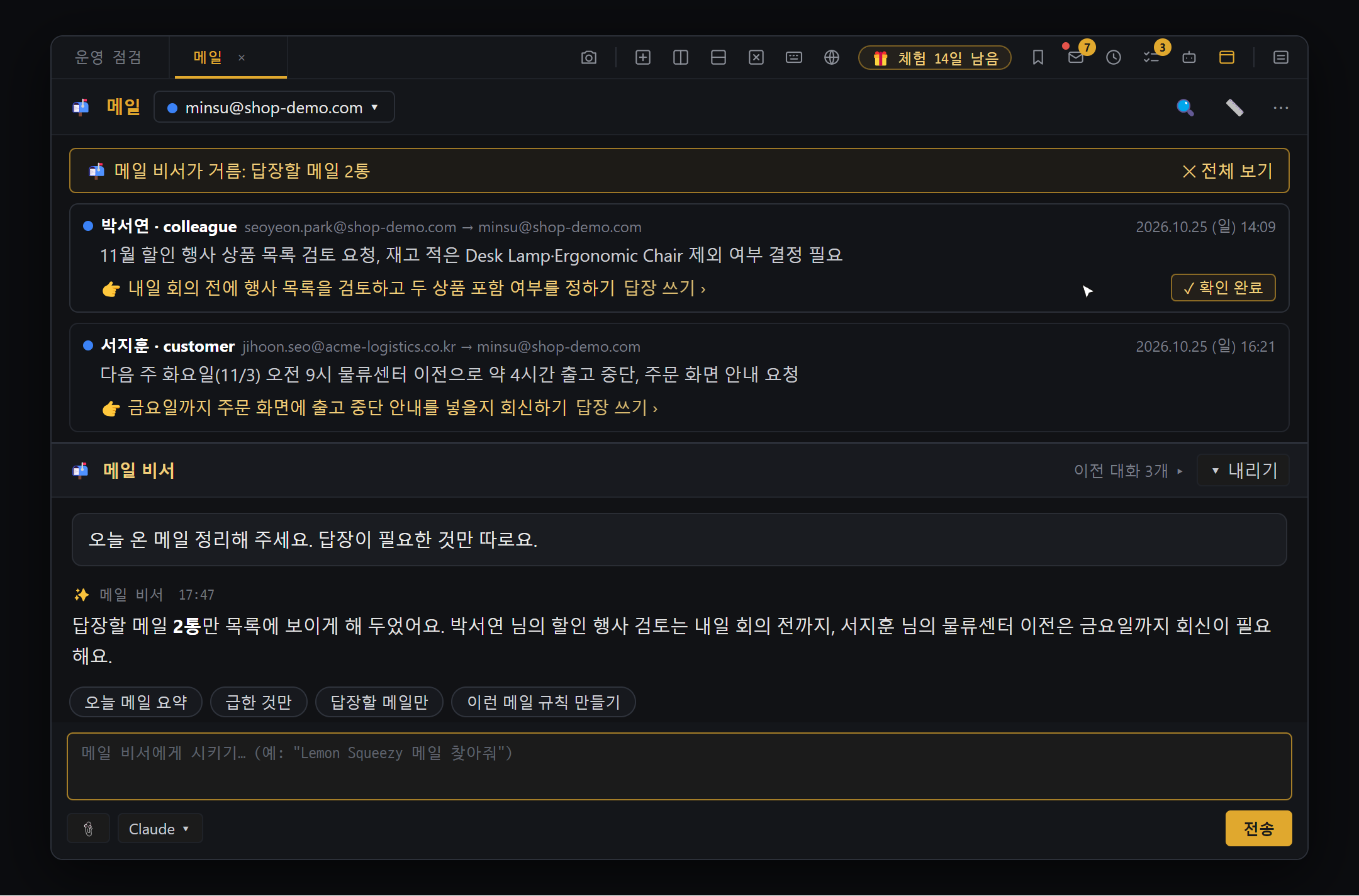Click the camera screenshot icon
This screenshot has height=896, width=1359.
tap(589, 57)
